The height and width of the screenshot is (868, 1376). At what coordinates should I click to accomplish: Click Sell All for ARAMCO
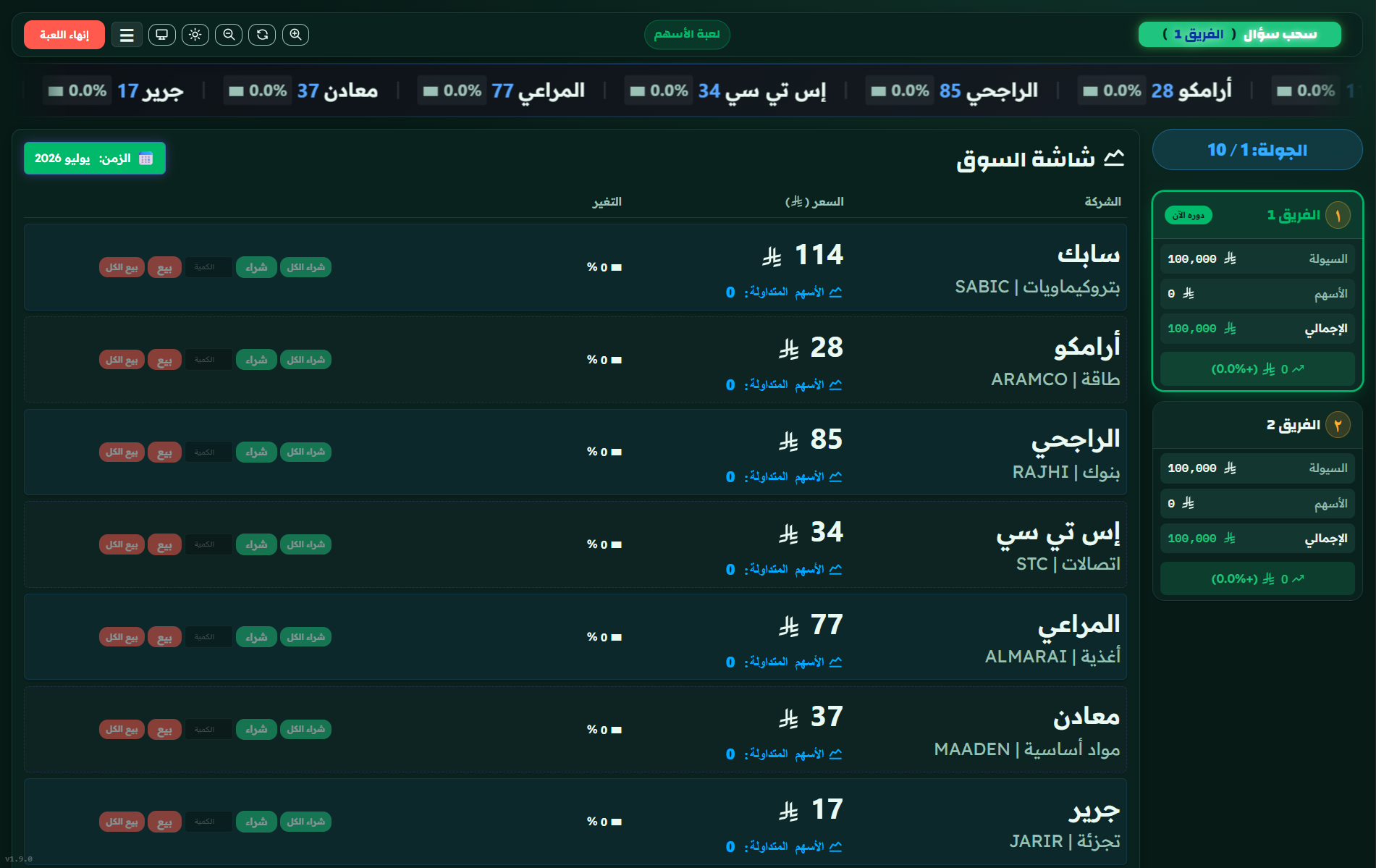pyautogui.click(x=122, y=360)
